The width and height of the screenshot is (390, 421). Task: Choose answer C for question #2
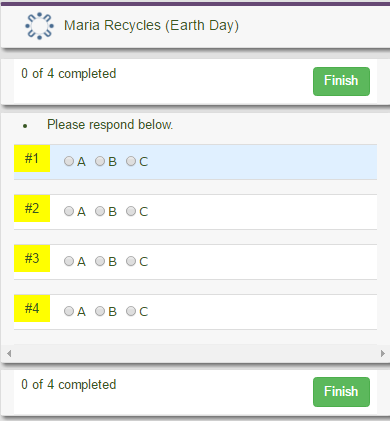pyautogui.click(x=131, y=211)
